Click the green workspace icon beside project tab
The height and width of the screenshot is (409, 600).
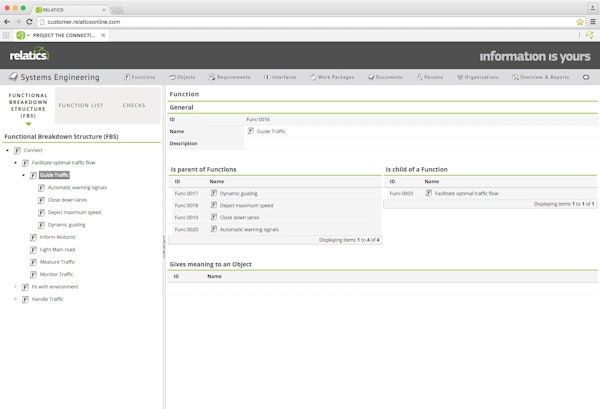[x=21, y=35]
